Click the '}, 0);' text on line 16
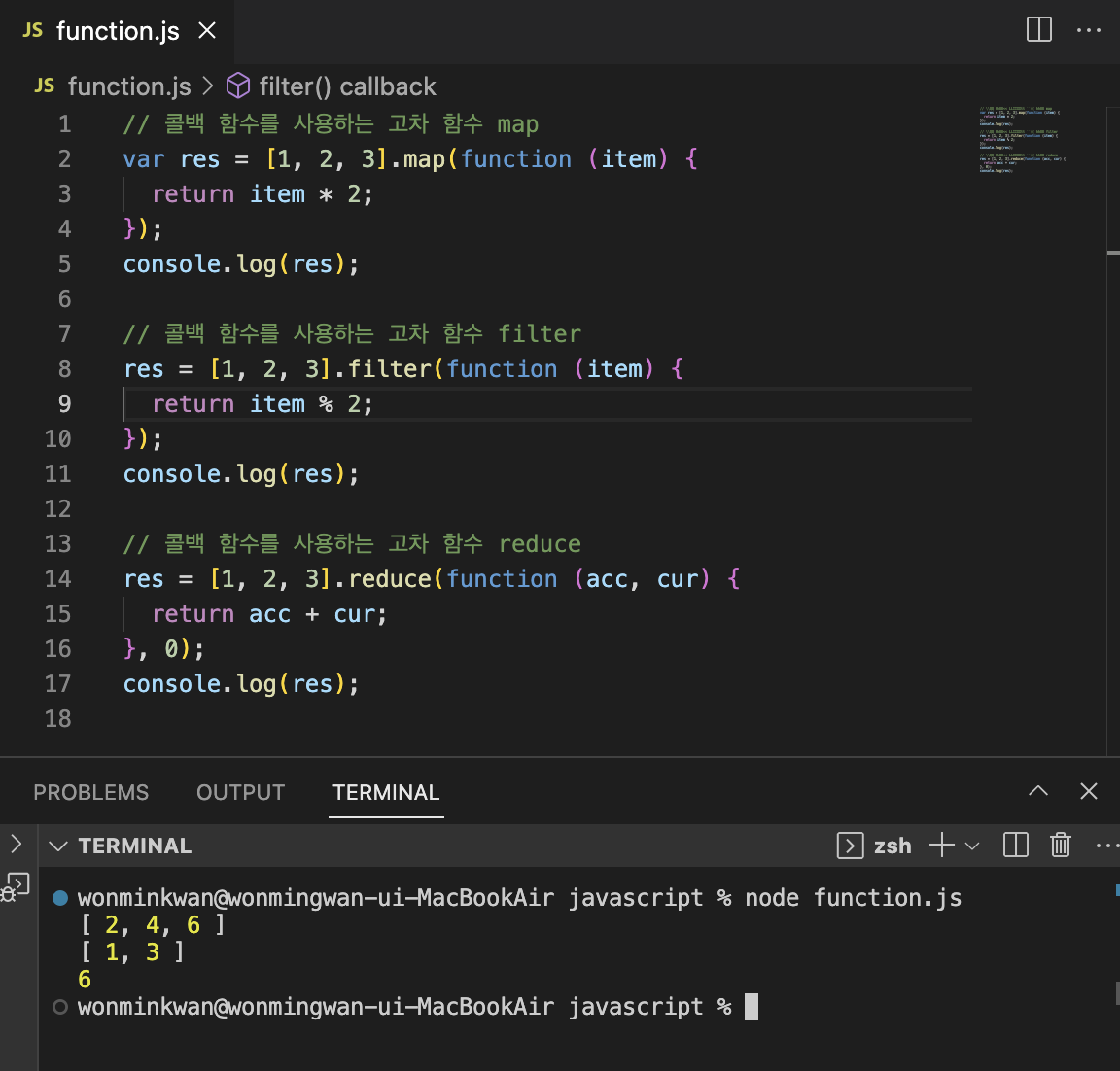 click(164, 649)
